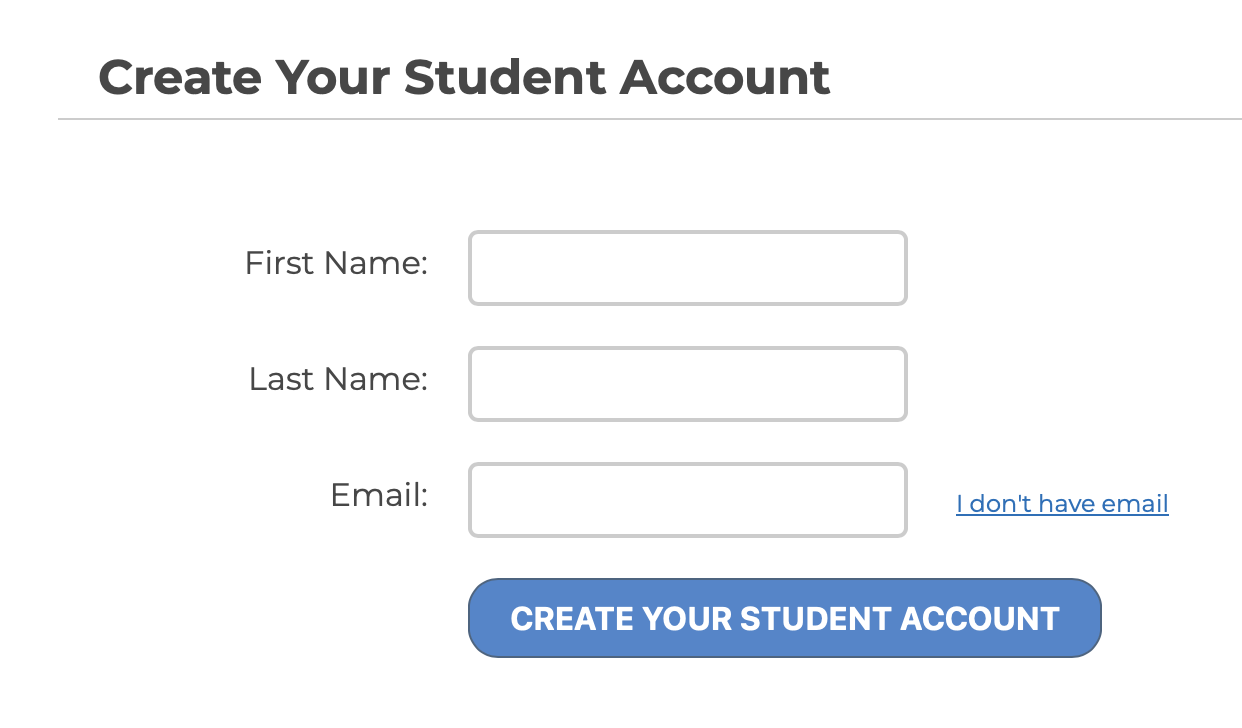This screenshot has height=728, width=1242.
Task: Open the "I don't have email" link
Action: pos(1062,503)
